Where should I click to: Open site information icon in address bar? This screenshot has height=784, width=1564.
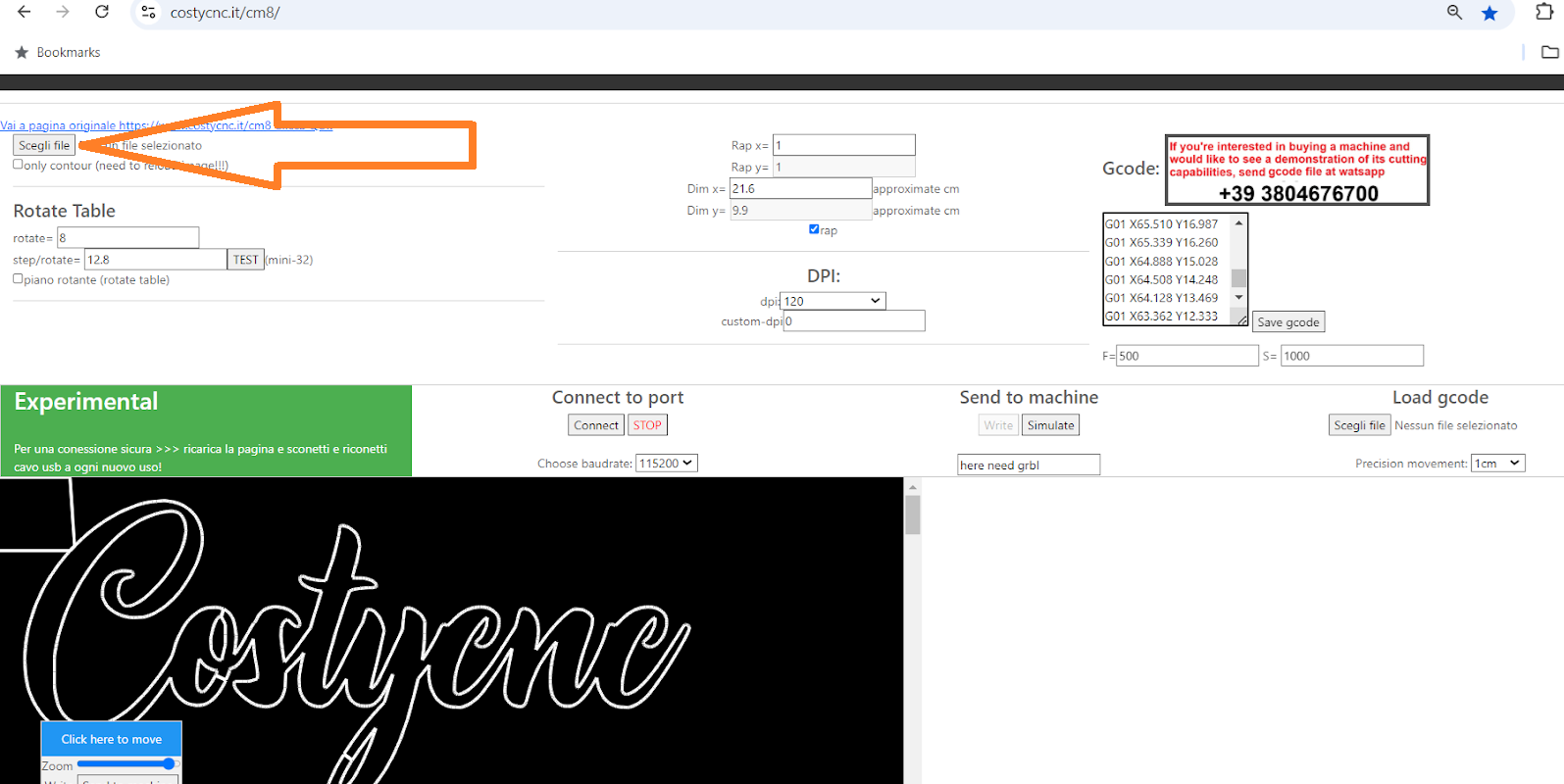point(148,12)
